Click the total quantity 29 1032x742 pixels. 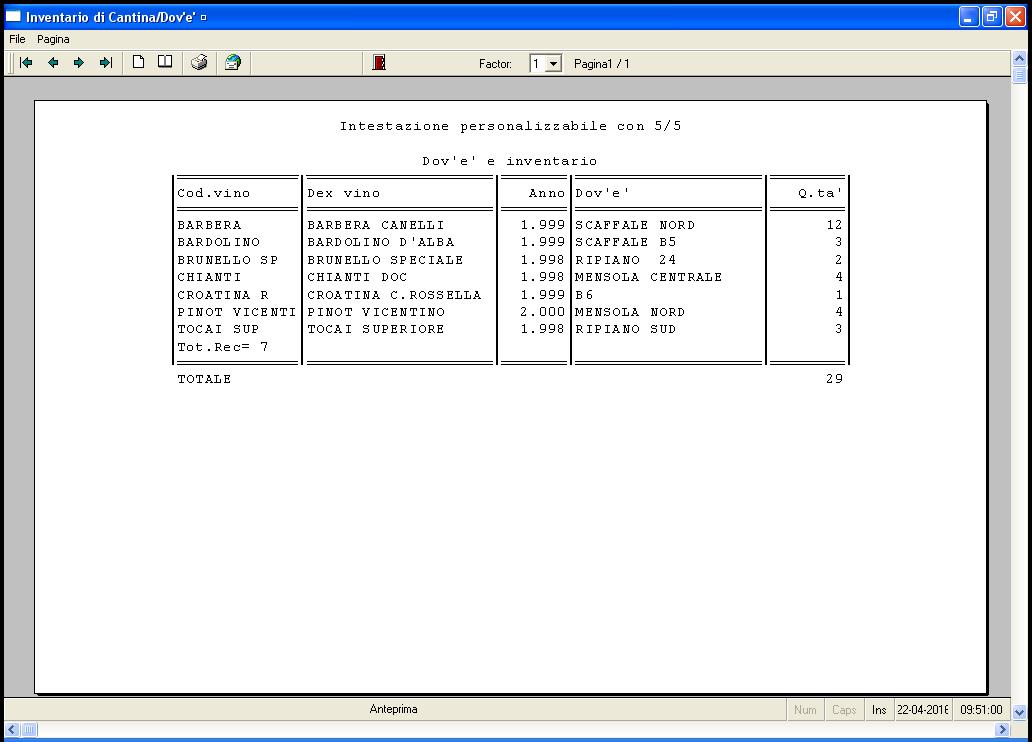[x=835, y=379]
